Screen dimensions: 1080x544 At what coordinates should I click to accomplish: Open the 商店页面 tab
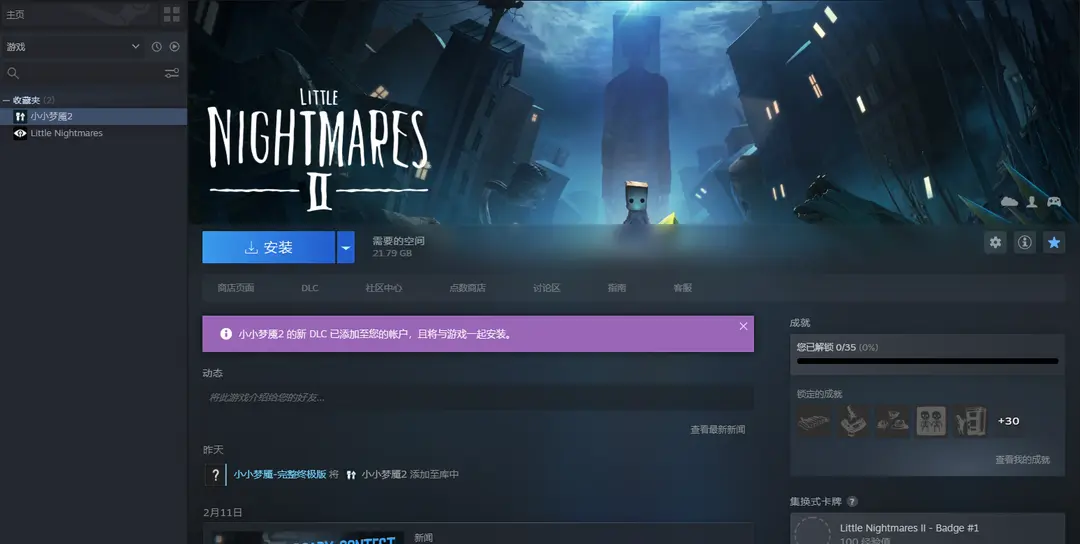(x=236, y=288)
